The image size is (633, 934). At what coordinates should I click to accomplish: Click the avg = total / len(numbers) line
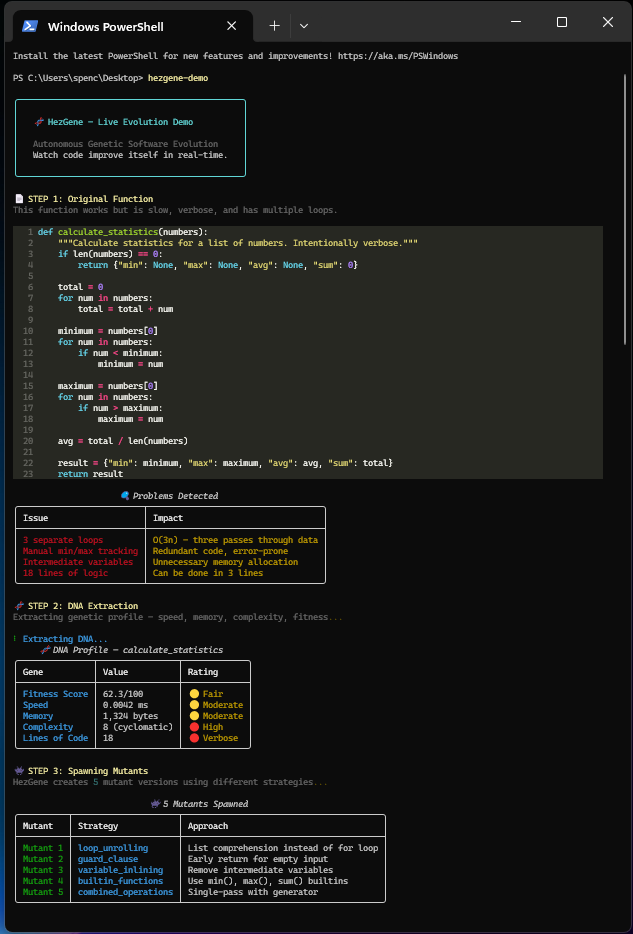click(123, 441)
